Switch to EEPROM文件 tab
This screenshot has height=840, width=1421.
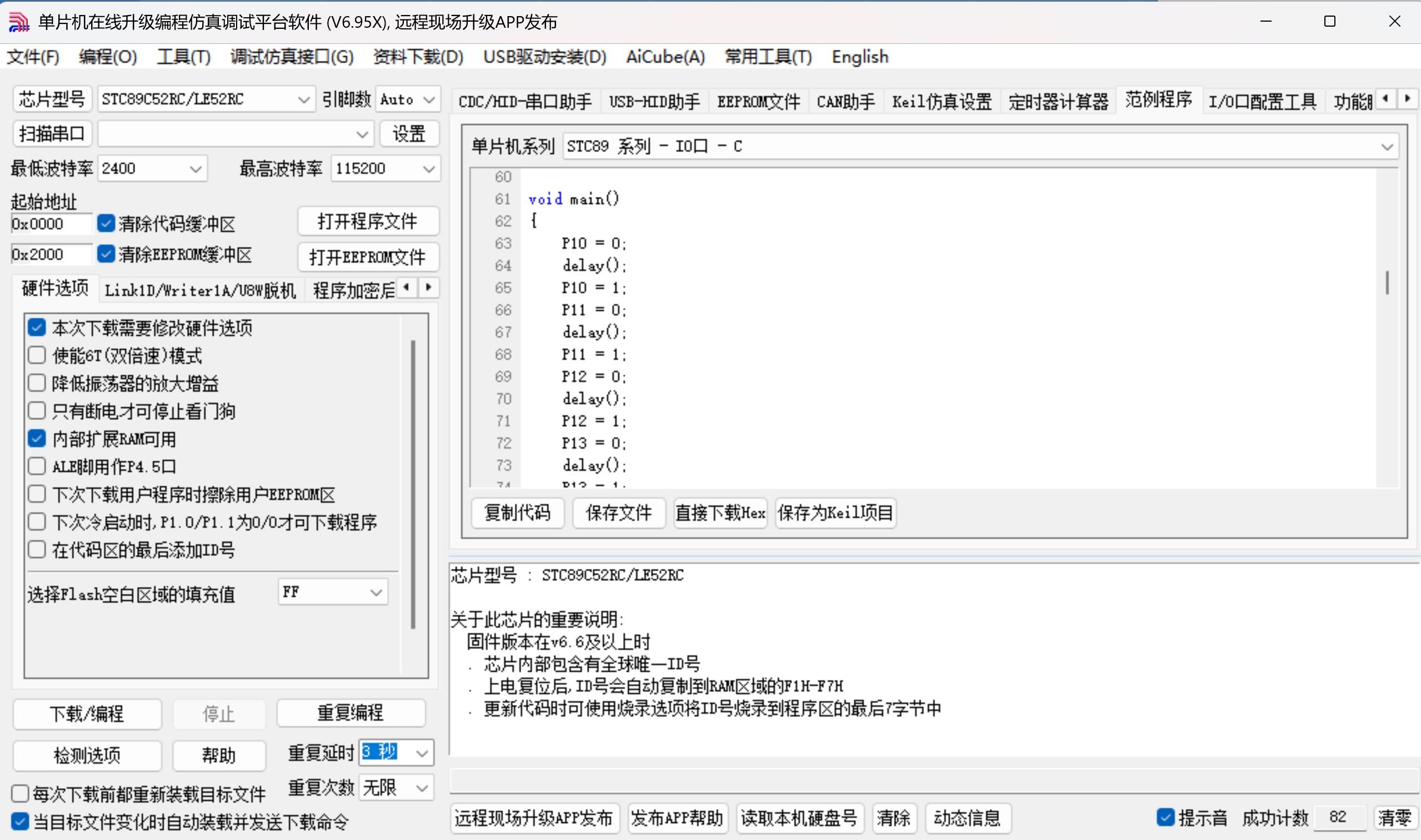(x=758, y=101)
